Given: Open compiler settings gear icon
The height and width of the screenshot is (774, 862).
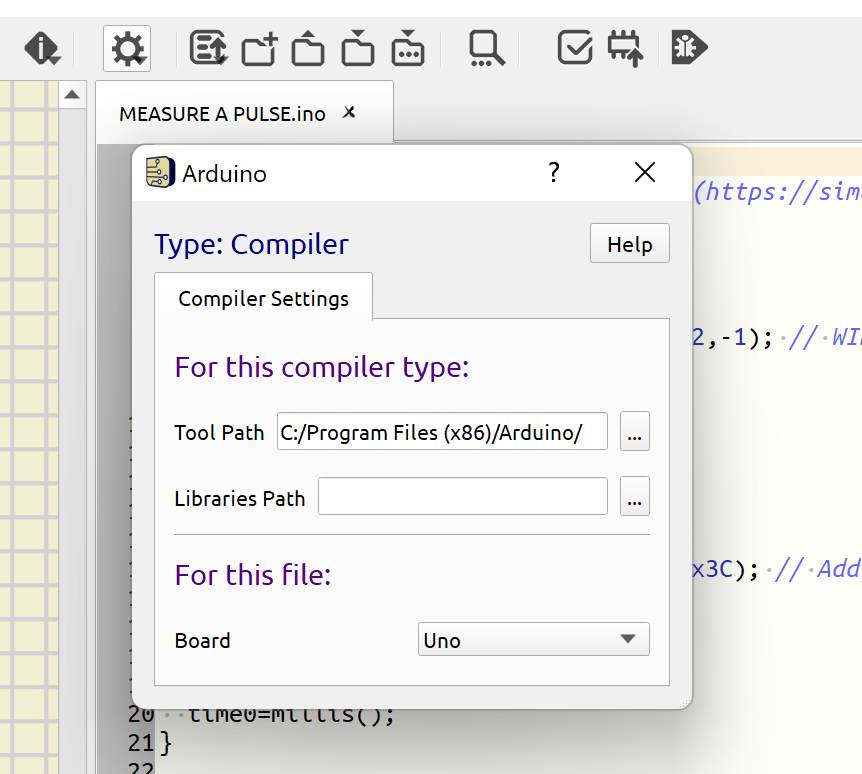Looking at the screenshot, I should coord(127,48).
